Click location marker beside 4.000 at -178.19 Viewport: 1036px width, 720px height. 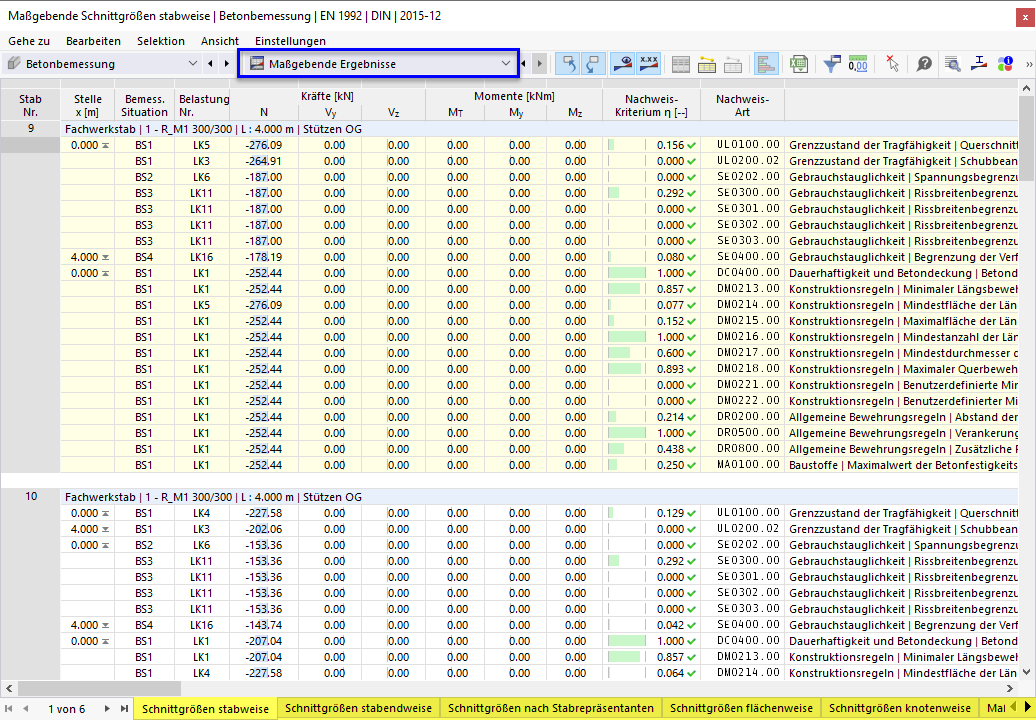click(106, 258)
